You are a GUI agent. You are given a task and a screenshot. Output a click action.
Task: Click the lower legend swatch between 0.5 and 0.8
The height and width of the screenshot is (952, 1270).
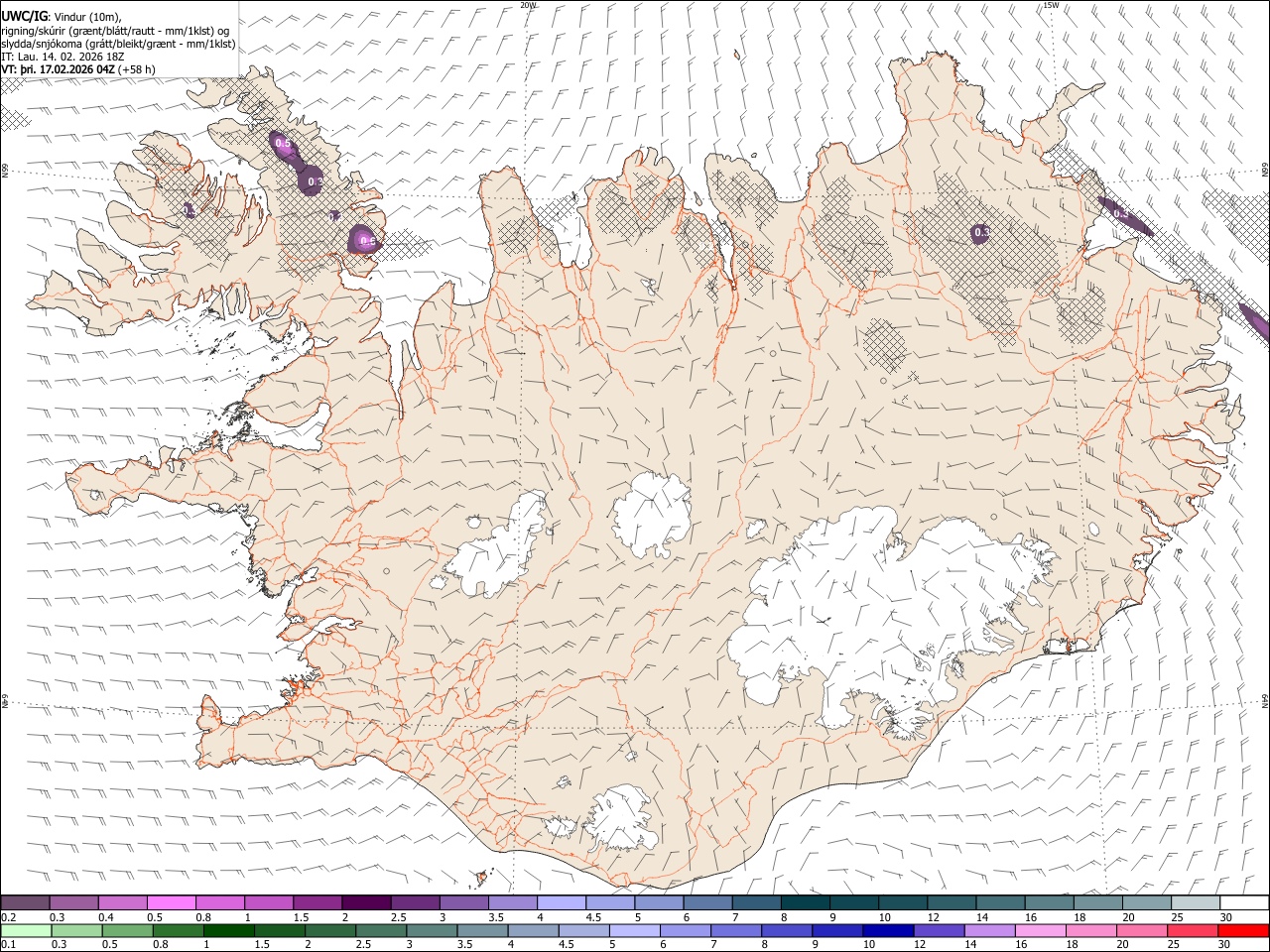click(127, 930)
